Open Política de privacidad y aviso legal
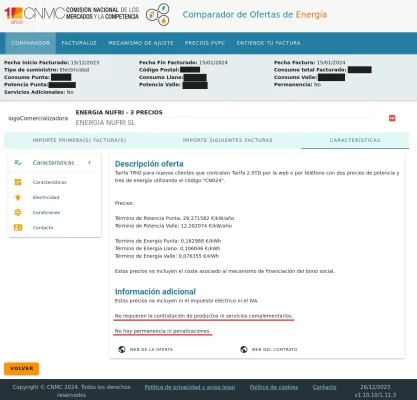The image size is (417, 400). (190, 387)
